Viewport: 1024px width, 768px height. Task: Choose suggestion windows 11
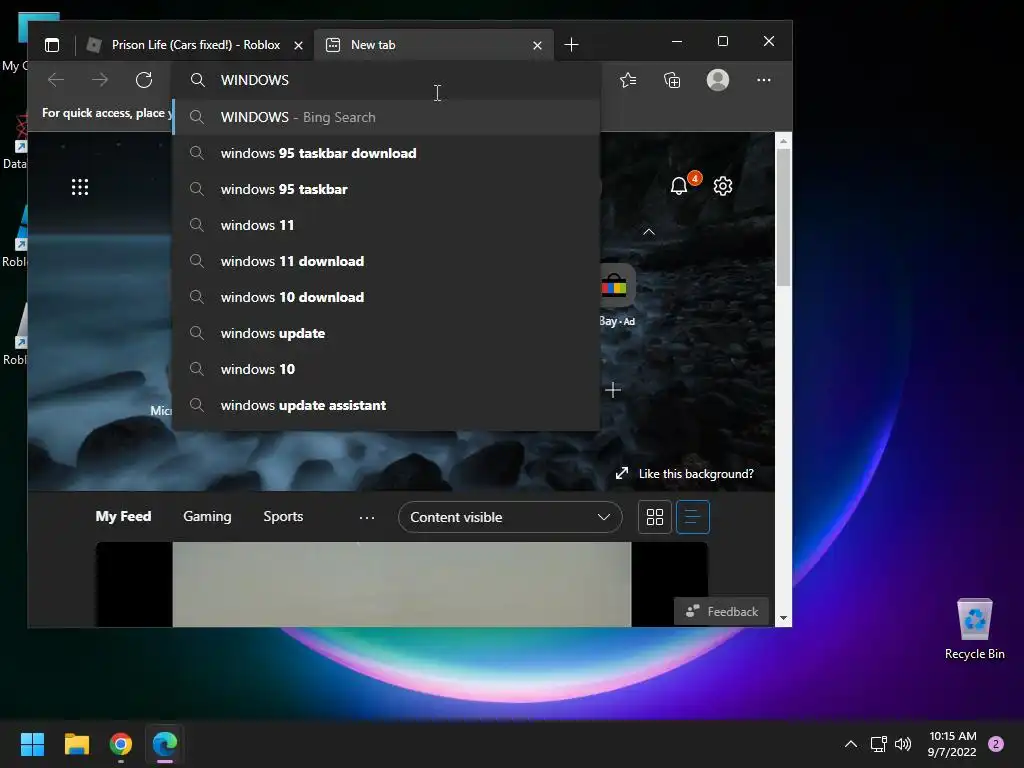(x=387, y=225)
